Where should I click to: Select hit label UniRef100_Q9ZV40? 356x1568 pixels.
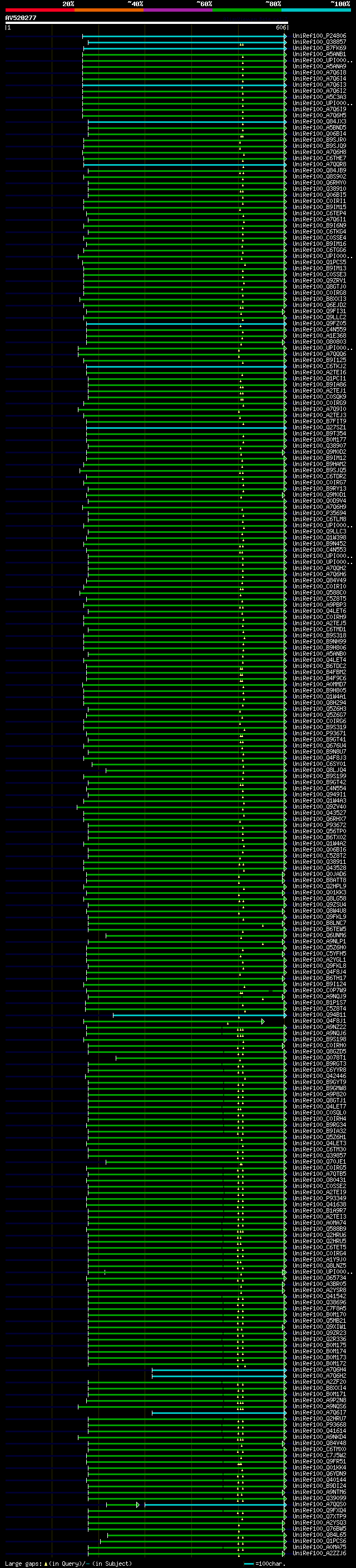(x=319, y=807)
